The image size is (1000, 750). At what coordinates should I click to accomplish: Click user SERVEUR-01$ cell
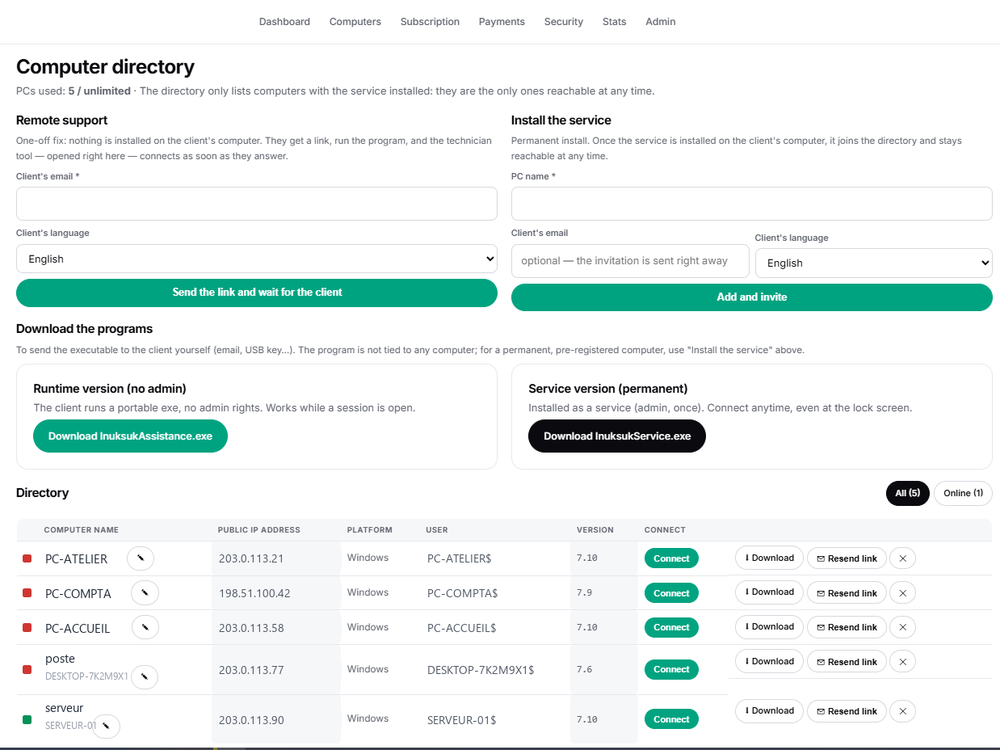[462, 720]
